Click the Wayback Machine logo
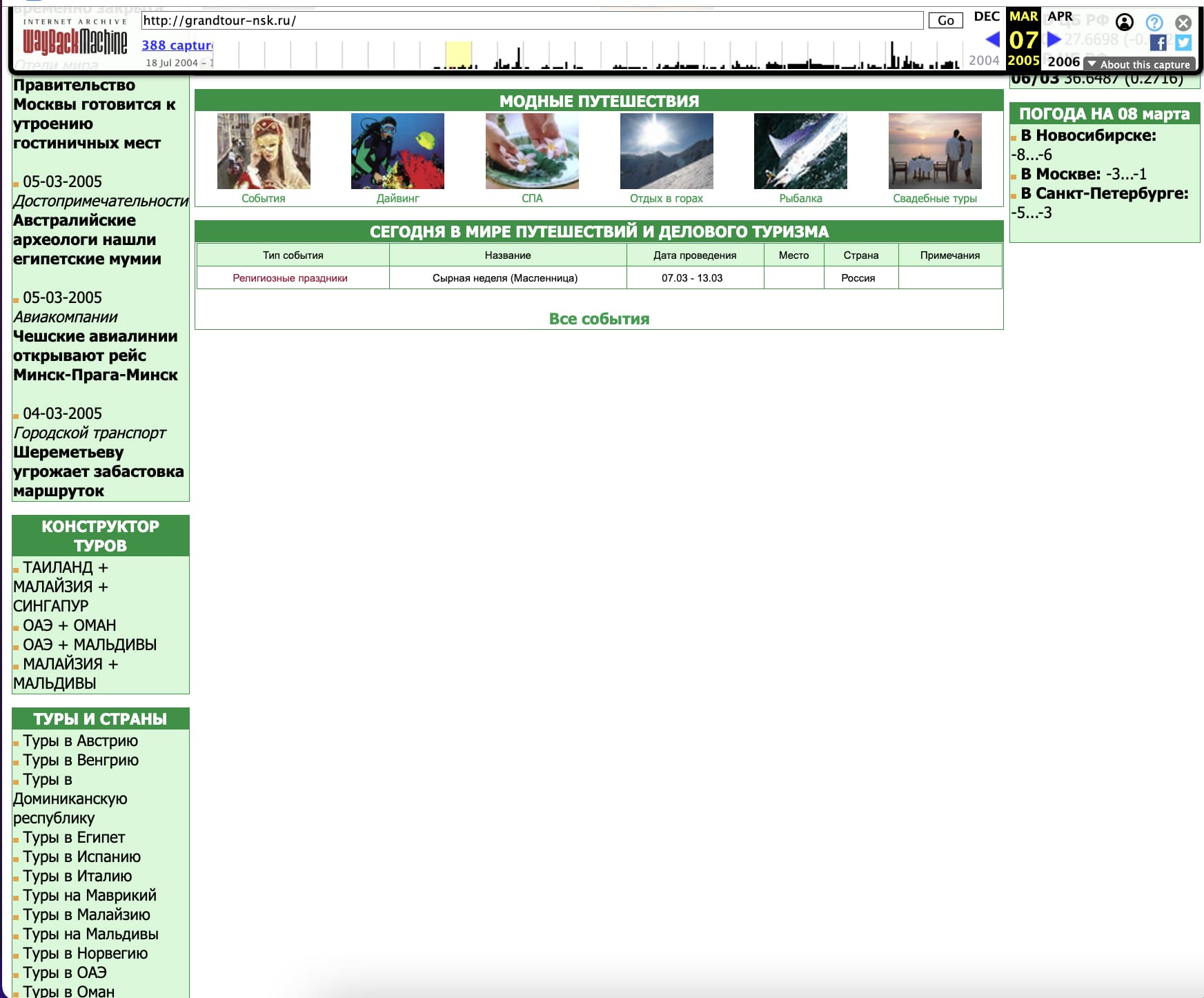Image resolution: width=1204 pixels, height=998 pixels. (75, 39)
